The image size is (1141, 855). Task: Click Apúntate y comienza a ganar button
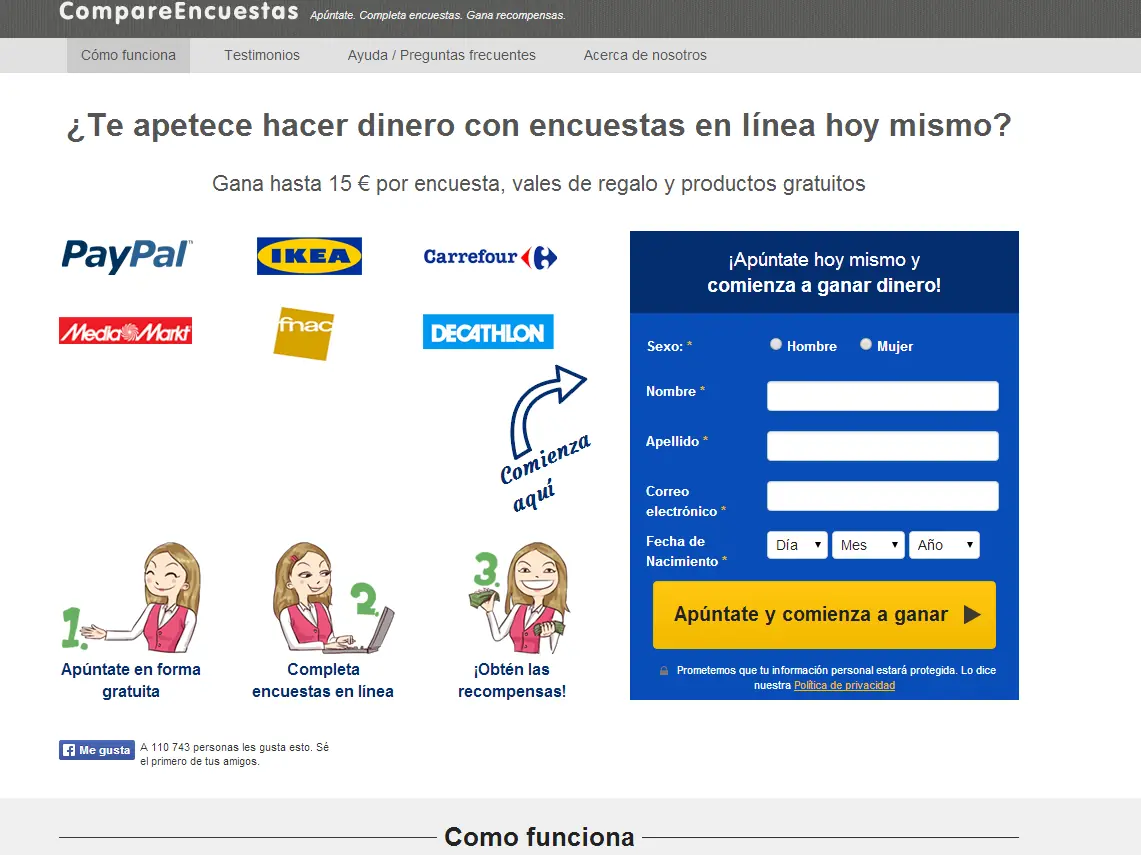(824, 615)
